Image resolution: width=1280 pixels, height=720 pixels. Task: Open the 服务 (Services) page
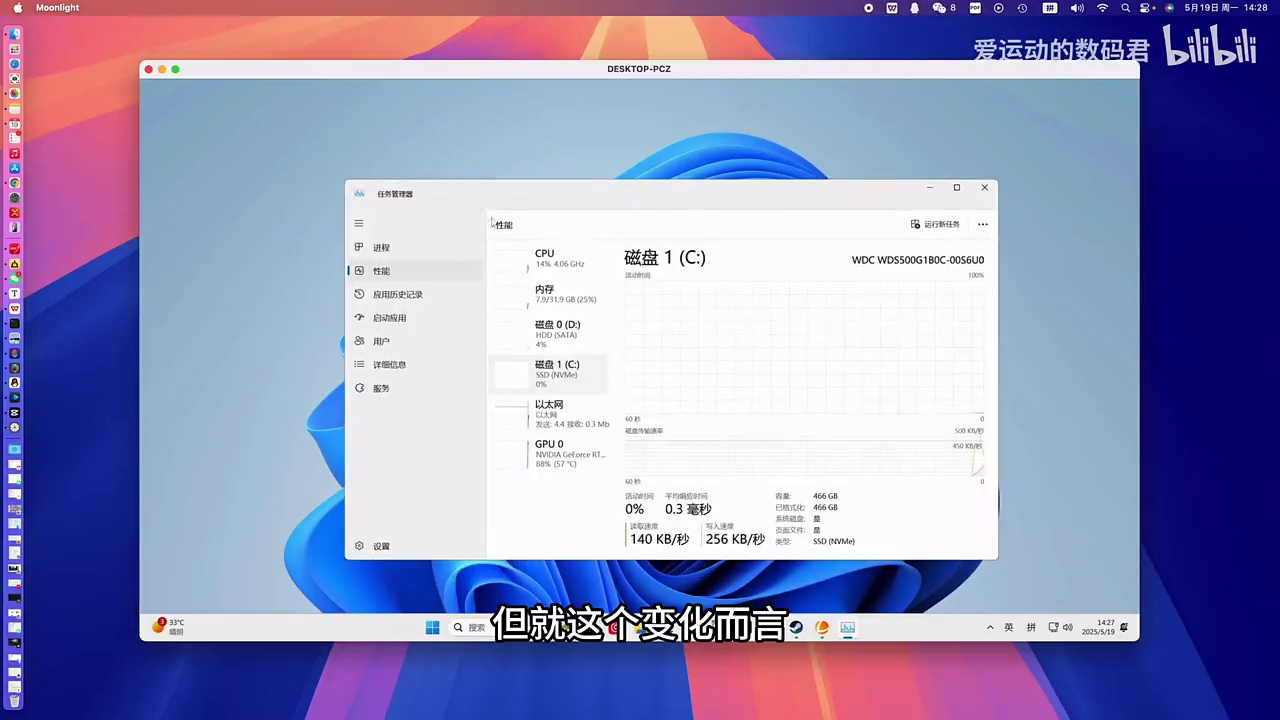point(415,388)
